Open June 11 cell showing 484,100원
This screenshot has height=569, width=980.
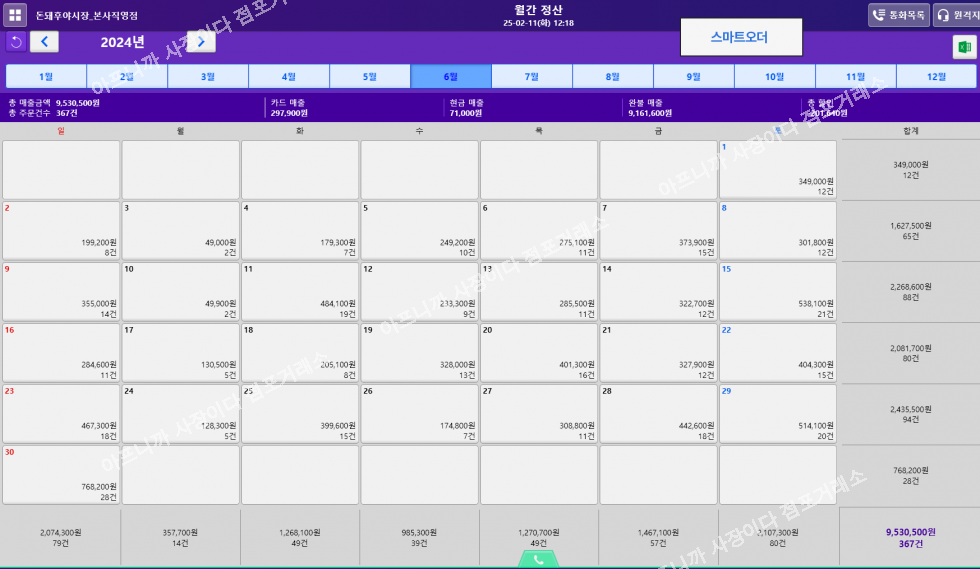299,291
